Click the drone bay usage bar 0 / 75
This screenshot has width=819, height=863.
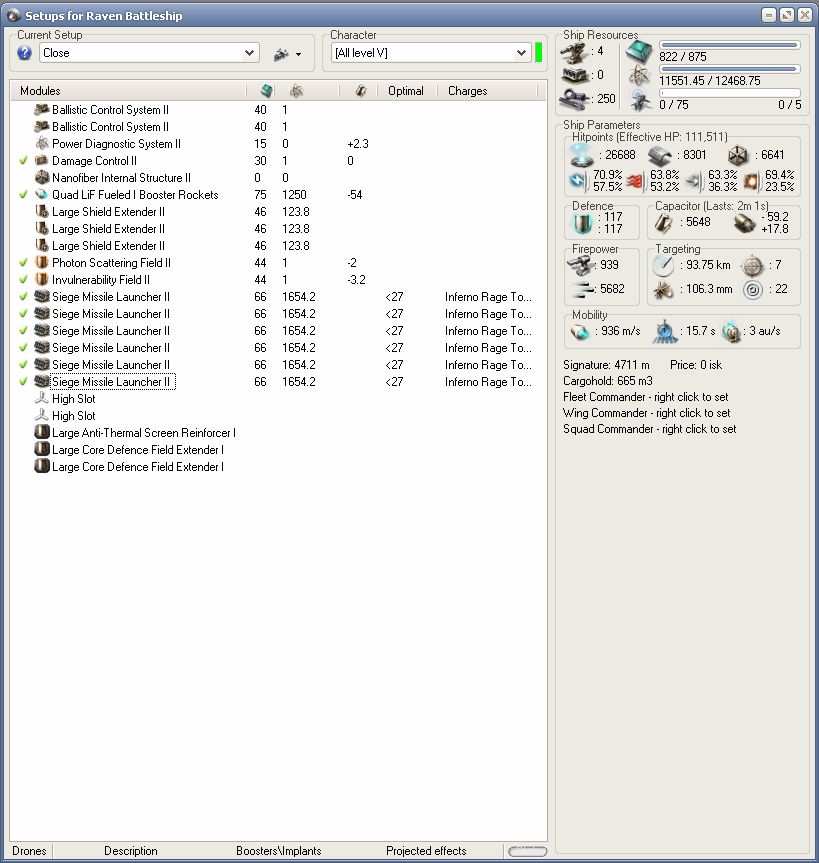[729, 93]
